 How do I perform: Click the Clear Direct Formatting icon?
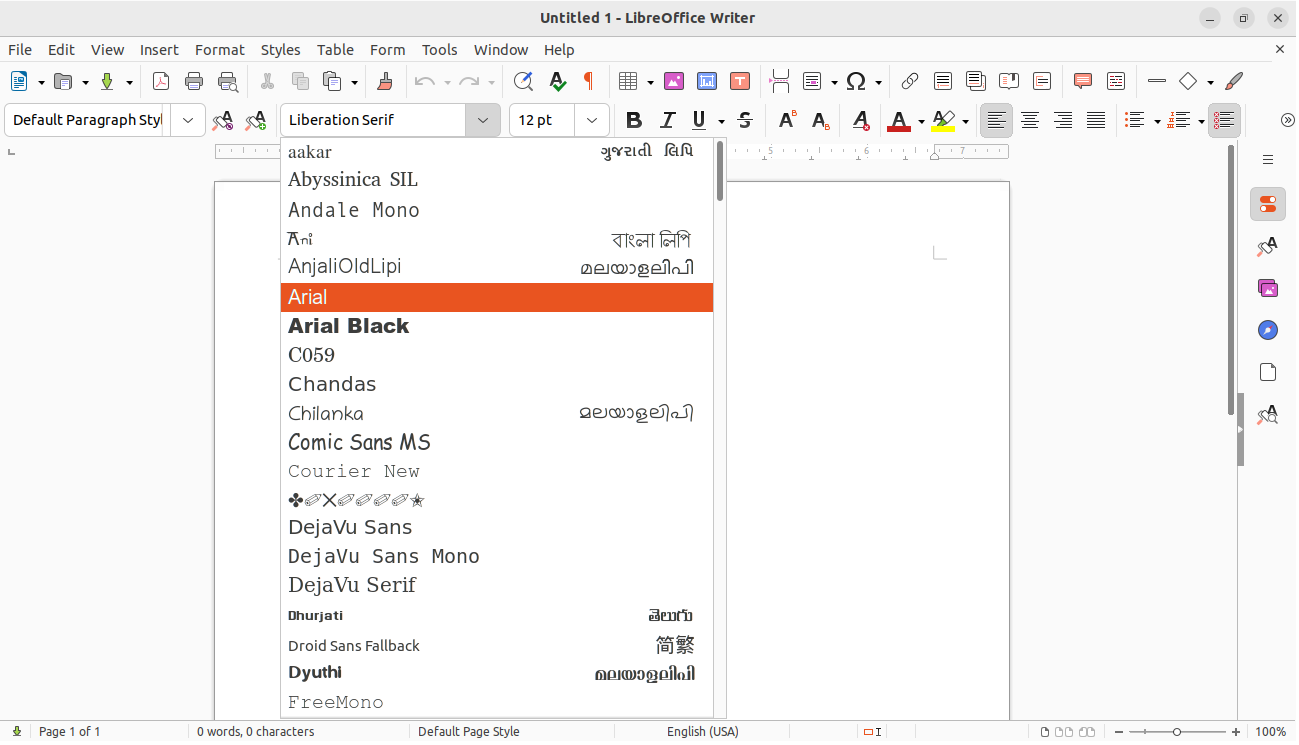pyautogui.click(x=861, y=120)
